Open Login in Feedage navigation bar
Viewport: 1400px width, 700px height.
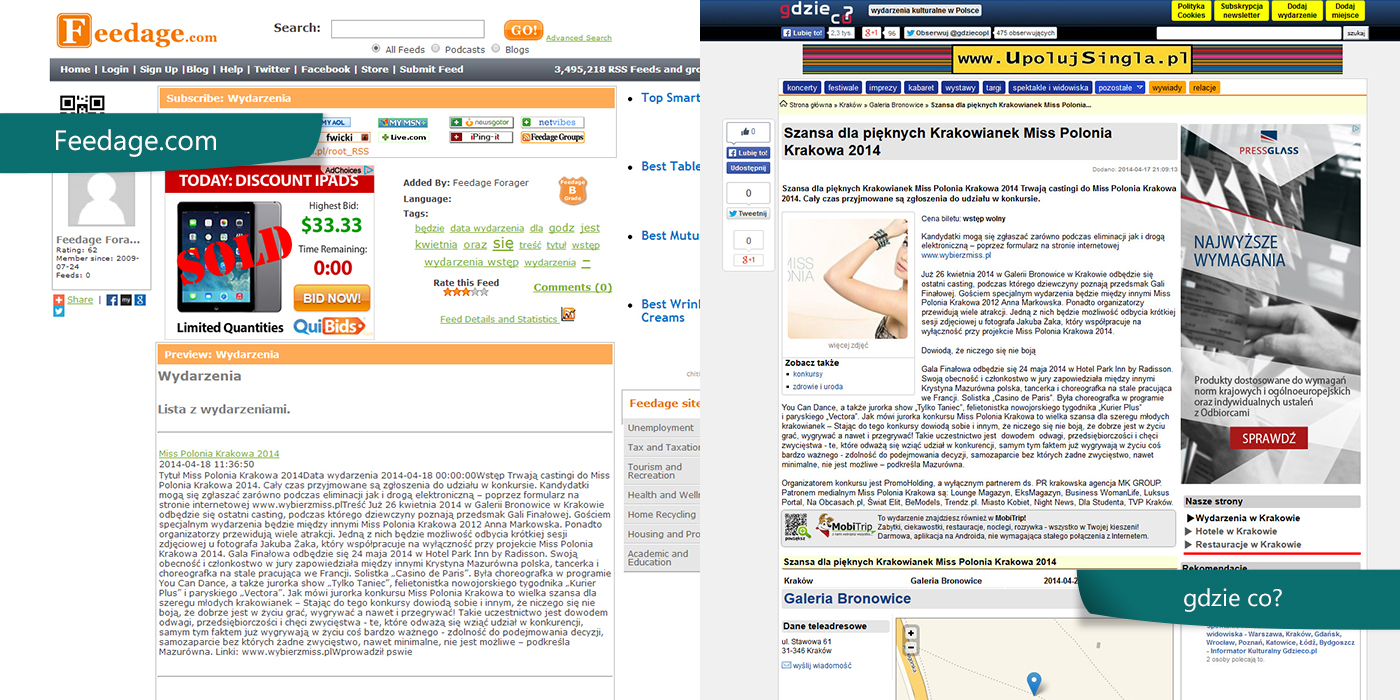pos(115,70)
